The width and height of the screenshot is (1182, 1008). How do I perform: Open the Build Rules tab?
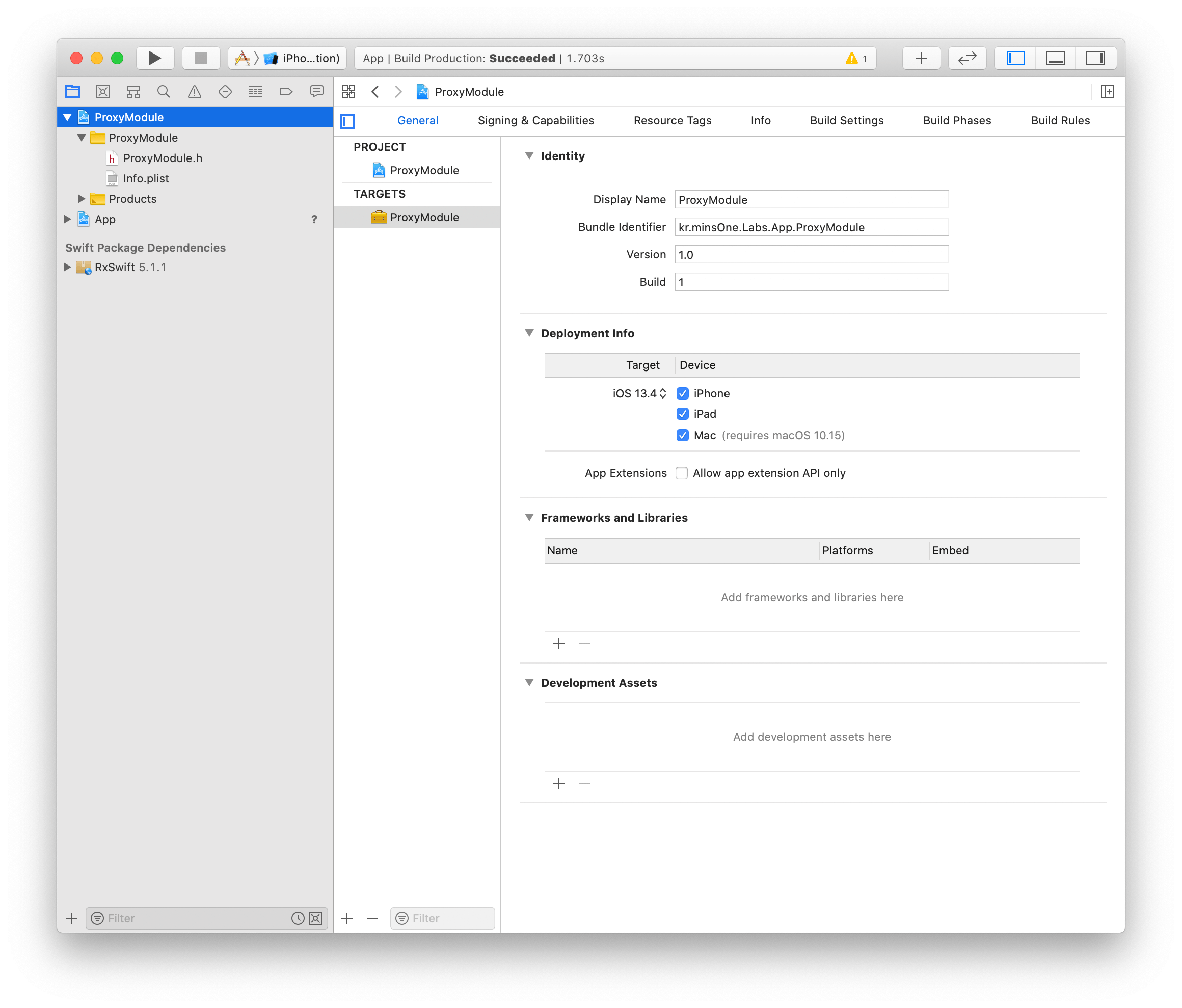[x=1060, y=120]
